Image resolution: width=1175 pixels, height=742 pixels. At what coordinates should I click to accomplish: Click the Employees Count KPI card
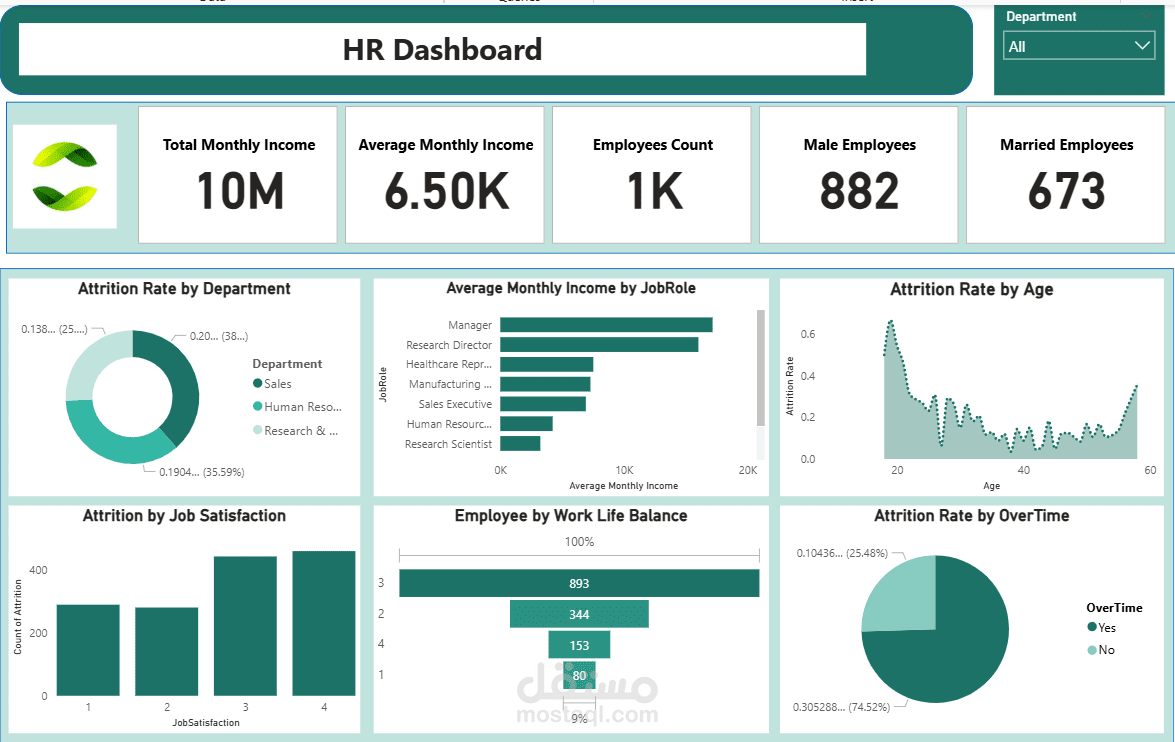(652, 175)
